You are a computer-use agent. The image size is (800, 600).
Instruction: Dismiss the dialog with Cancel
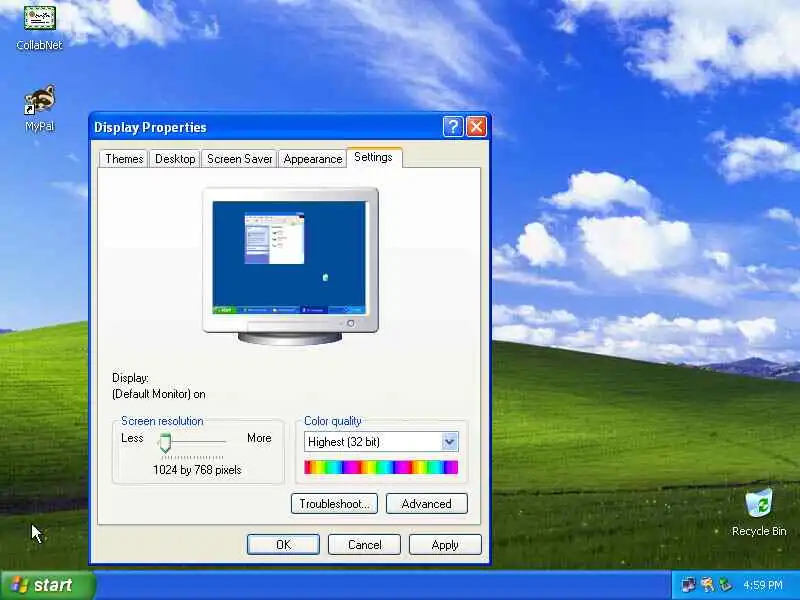point(364,545)
